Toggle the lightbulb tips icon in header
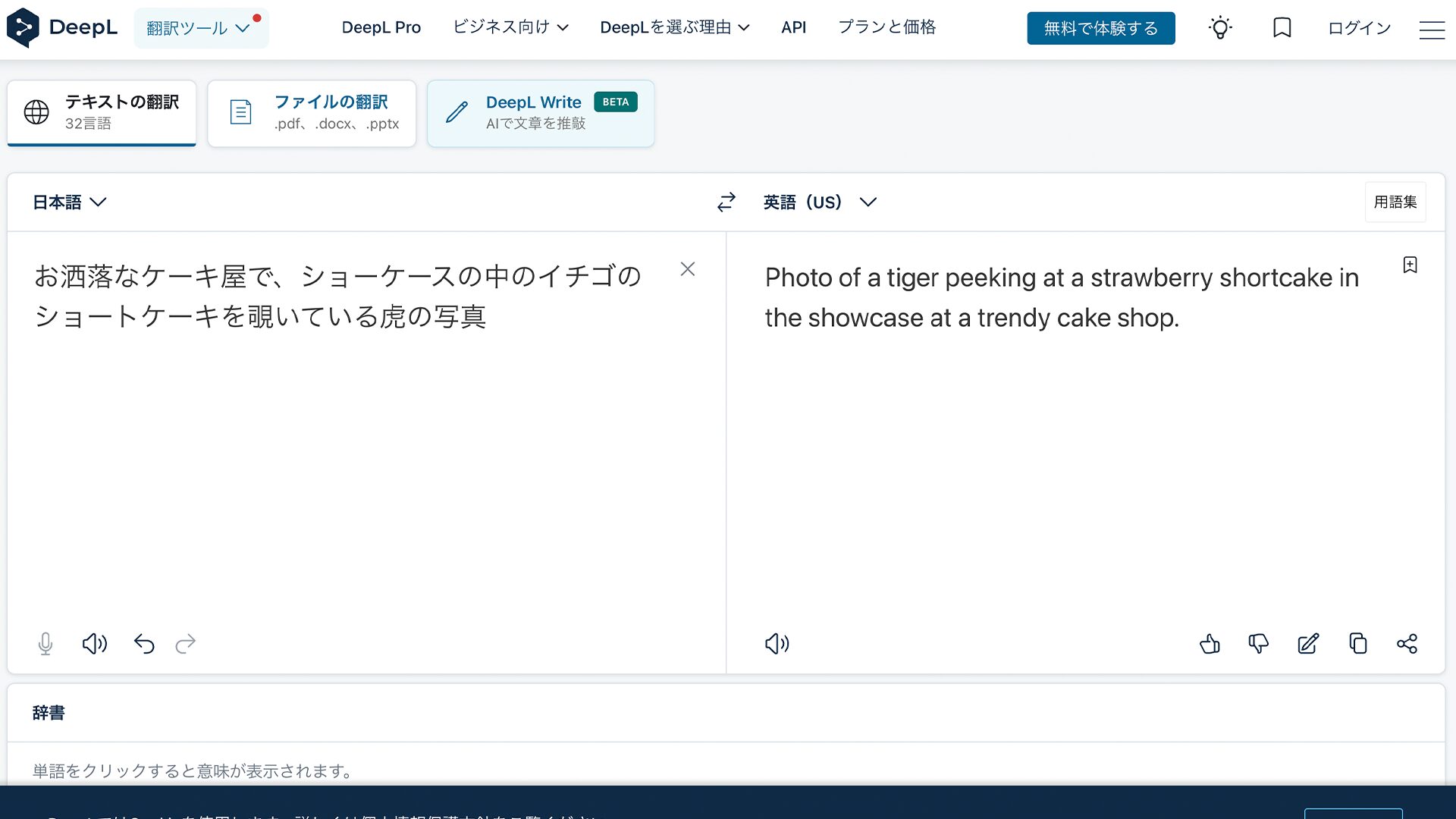This screenshot has width=1456, height=819. point(1220,28)
